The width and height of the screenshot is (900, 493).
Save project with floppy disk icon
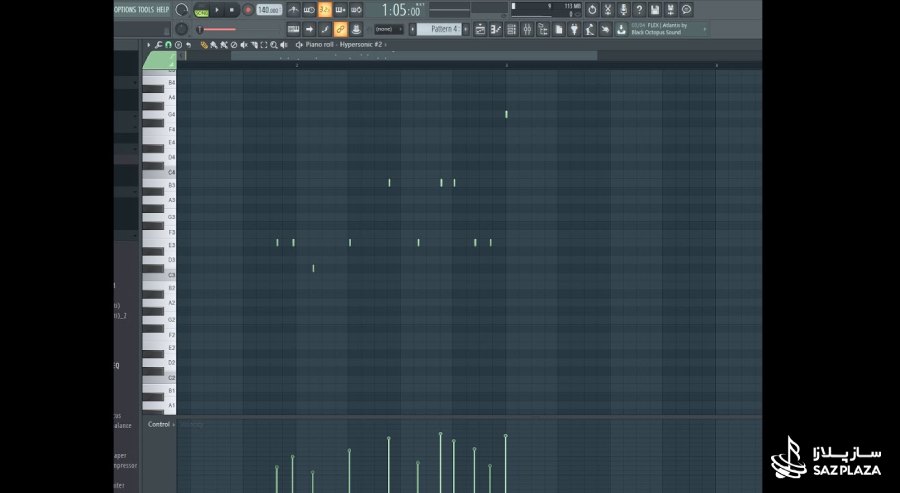(x=654, y=10)
